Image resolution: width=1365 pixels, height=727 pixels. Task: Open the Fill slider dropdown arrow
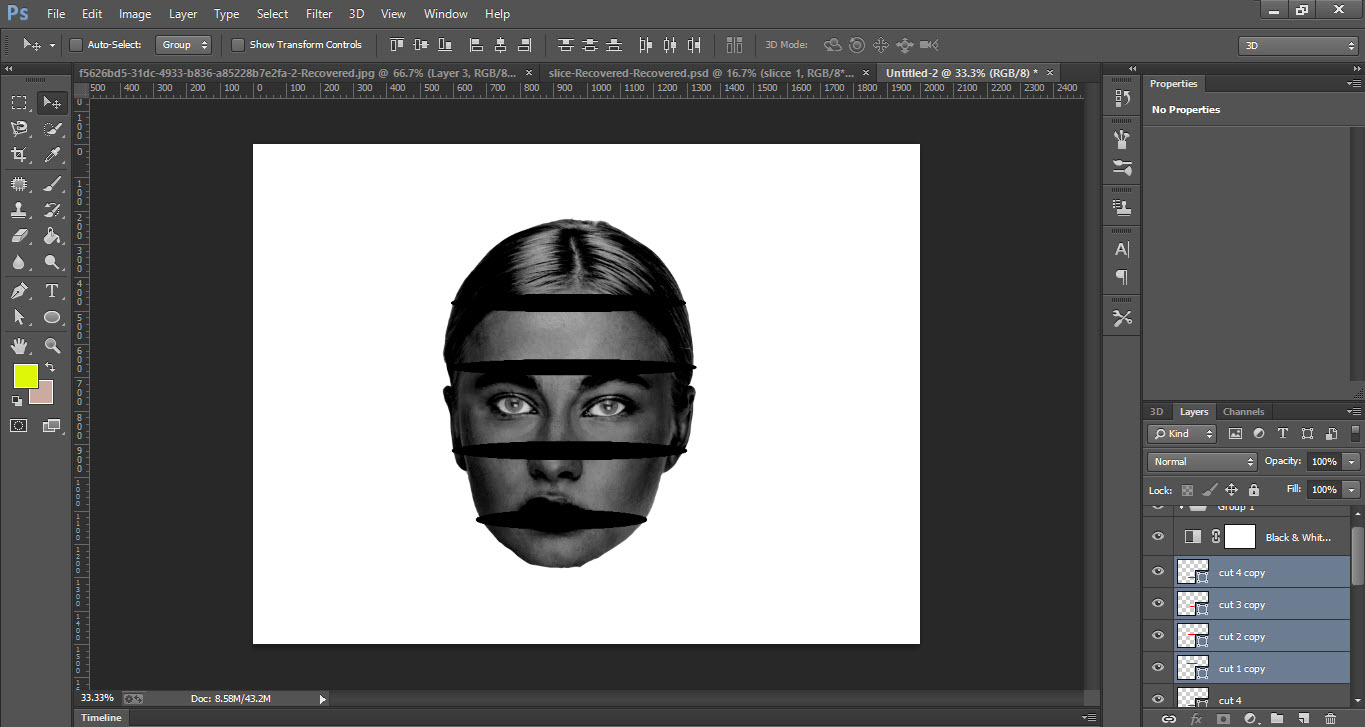(x=1353, y=490)
